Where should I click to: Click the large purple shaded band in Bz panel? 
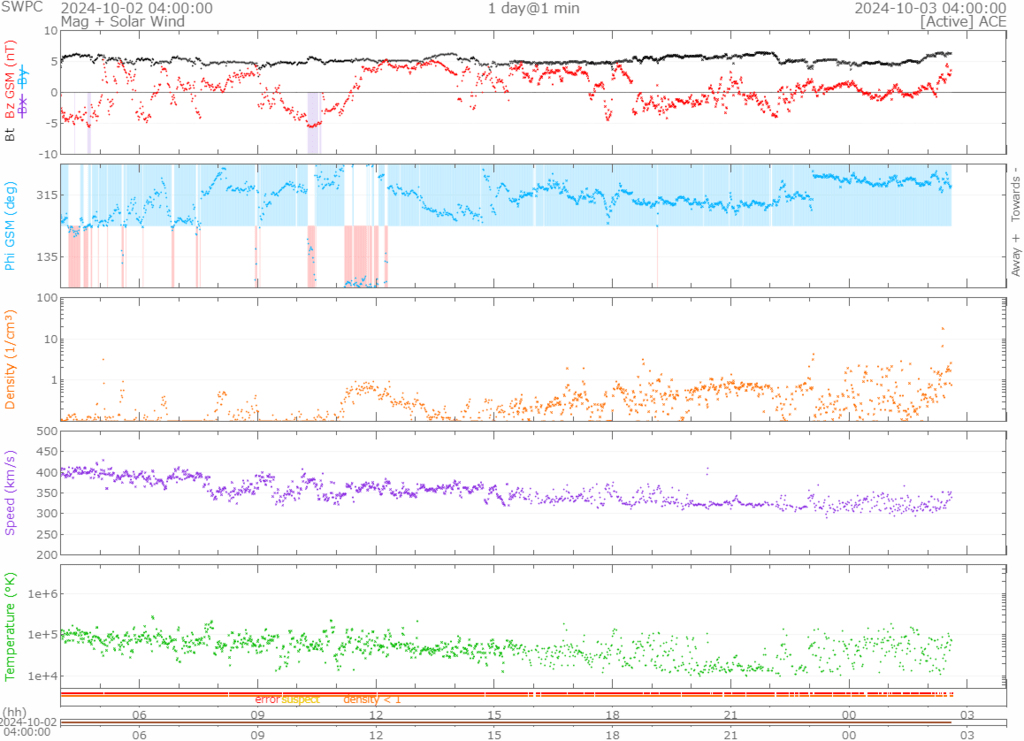coord(313,122)
